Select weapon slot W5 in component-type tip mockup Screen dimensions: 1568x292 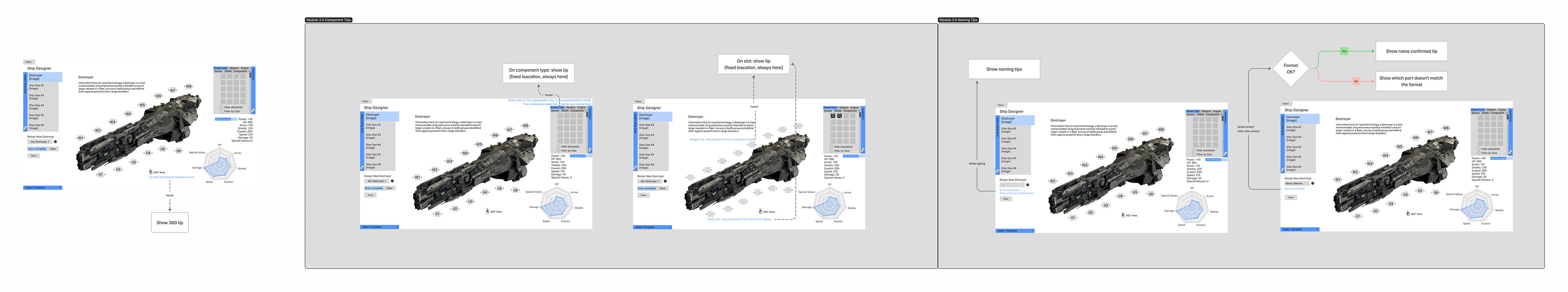point(479,144)
